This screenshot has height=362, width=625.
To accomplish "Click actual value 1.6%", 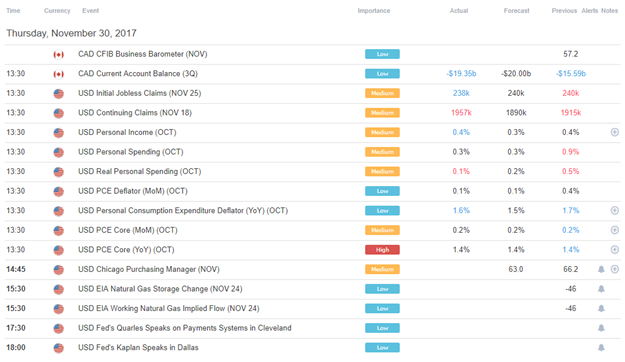I will [x=461, y=211].
